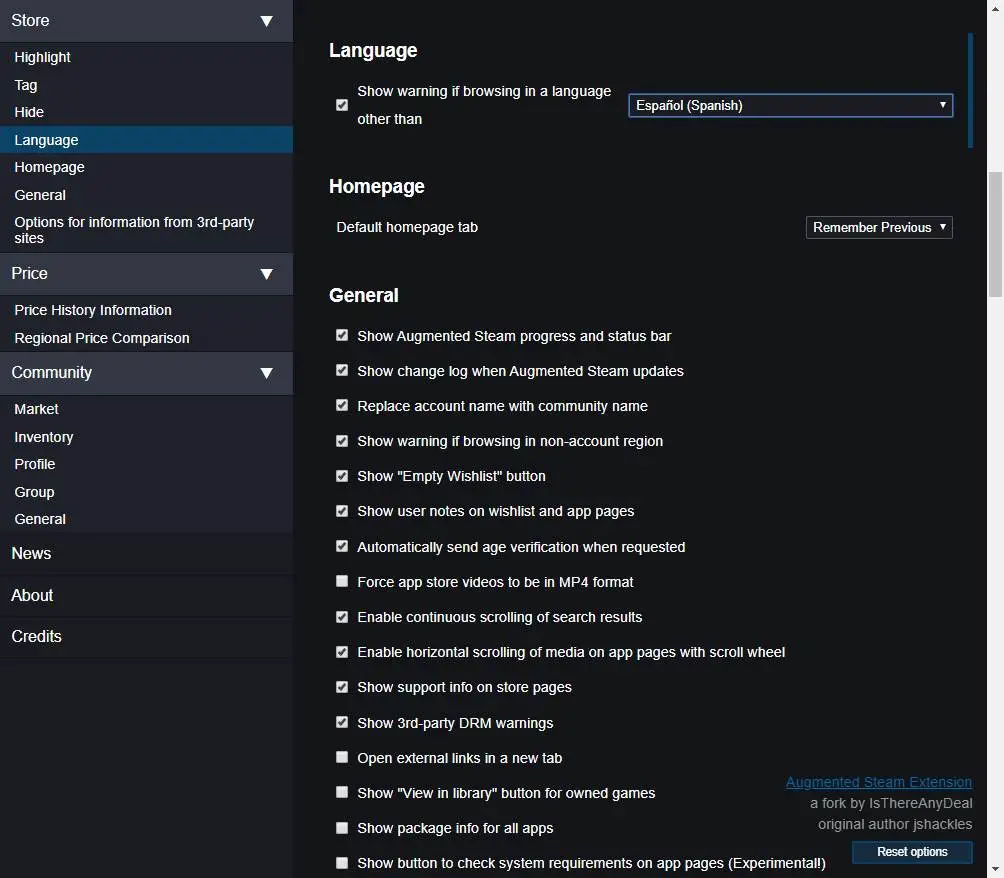Click the page vertical scrollbar

(995, 234)
